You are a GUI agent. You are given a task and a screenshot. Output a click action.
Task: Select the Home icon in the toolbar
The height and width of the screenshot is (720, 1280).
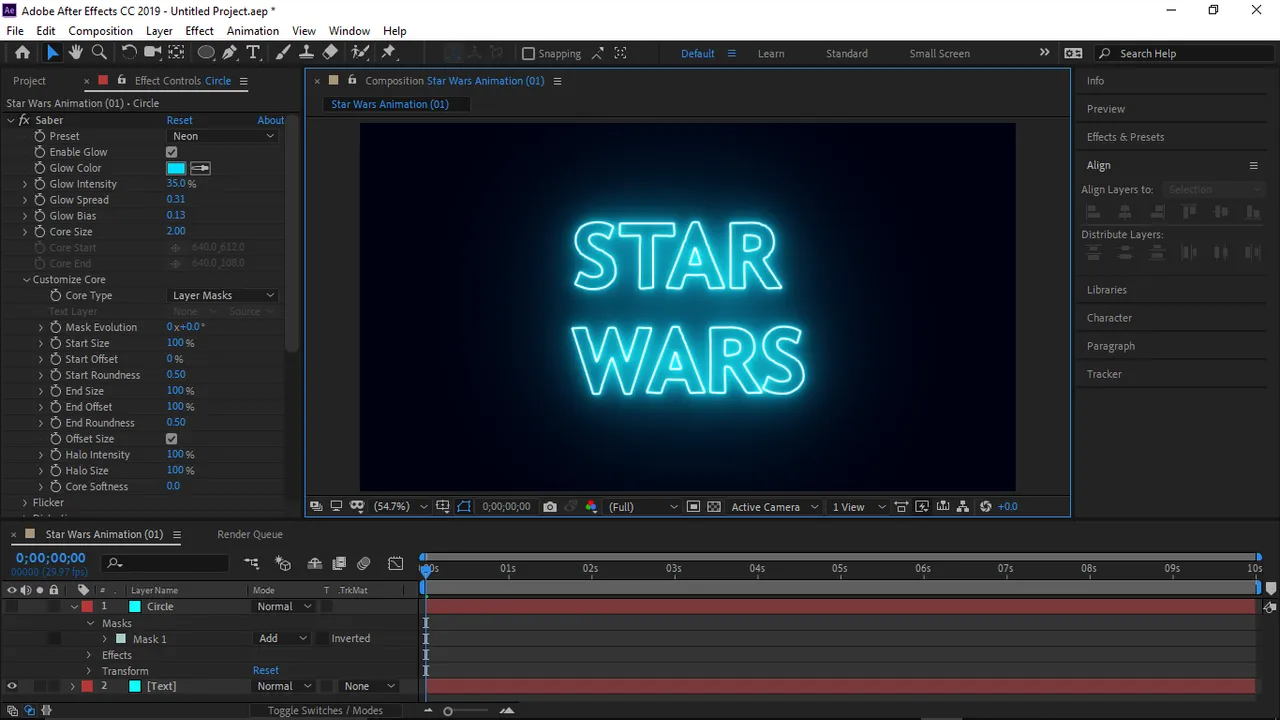click(x=22, y=53)
